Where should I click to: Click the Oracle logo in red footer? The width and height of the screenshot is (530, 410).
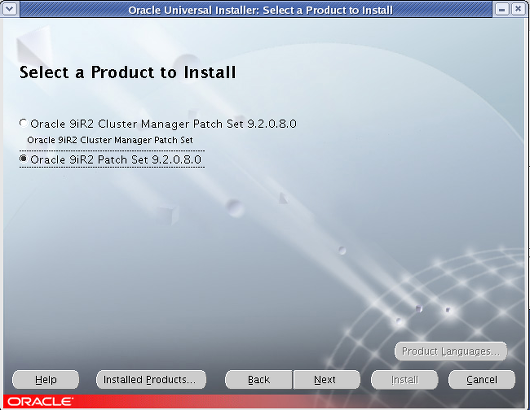40,402
